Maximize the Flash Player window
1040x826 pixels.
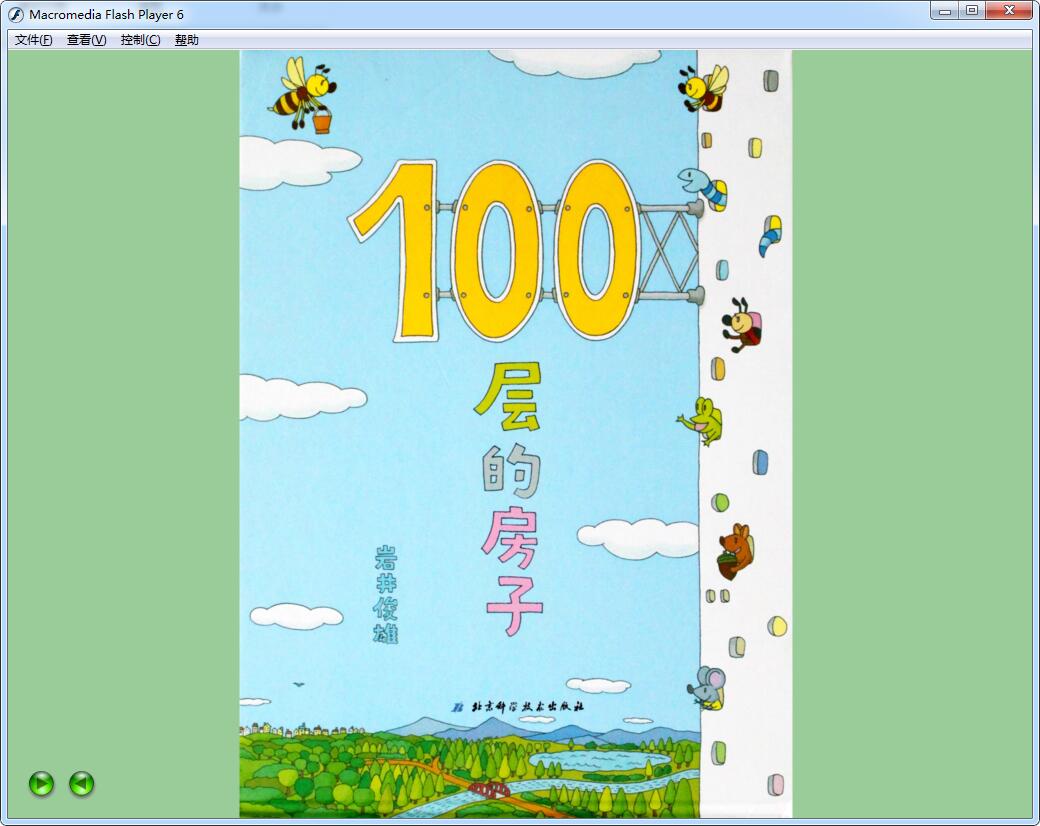tap(972, 11)
